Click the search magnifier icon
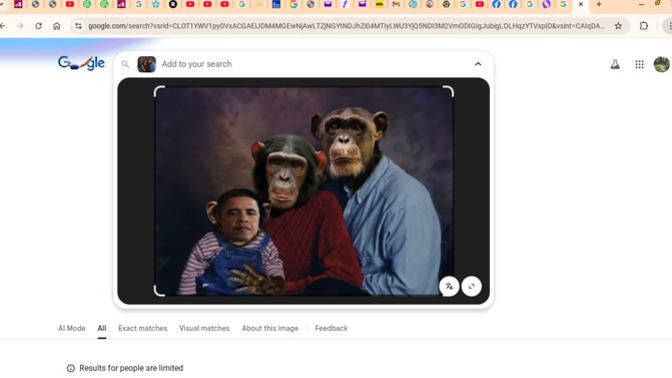This screenshot has height=378, width=672. pyautogui.click(x=125, y=64)
